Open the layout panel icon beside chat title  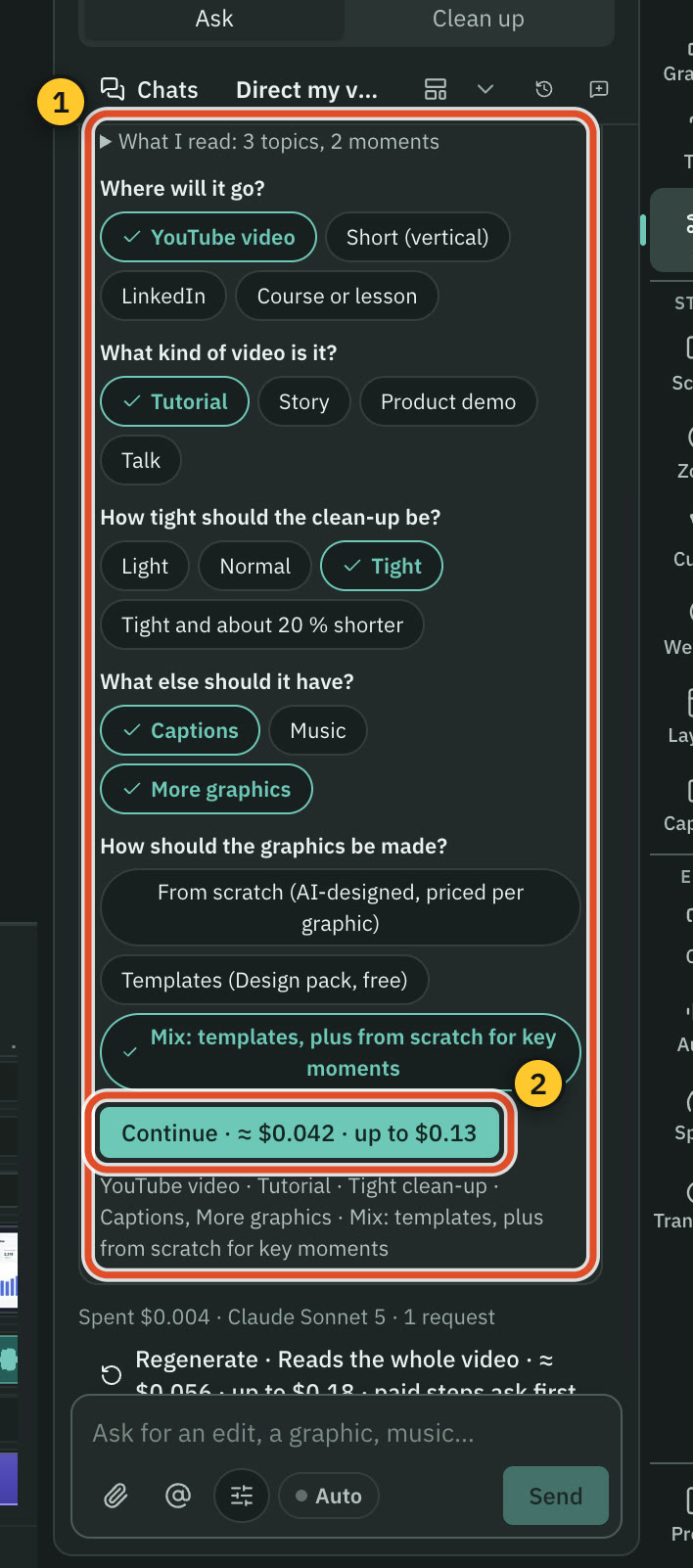tap(436, 89)
